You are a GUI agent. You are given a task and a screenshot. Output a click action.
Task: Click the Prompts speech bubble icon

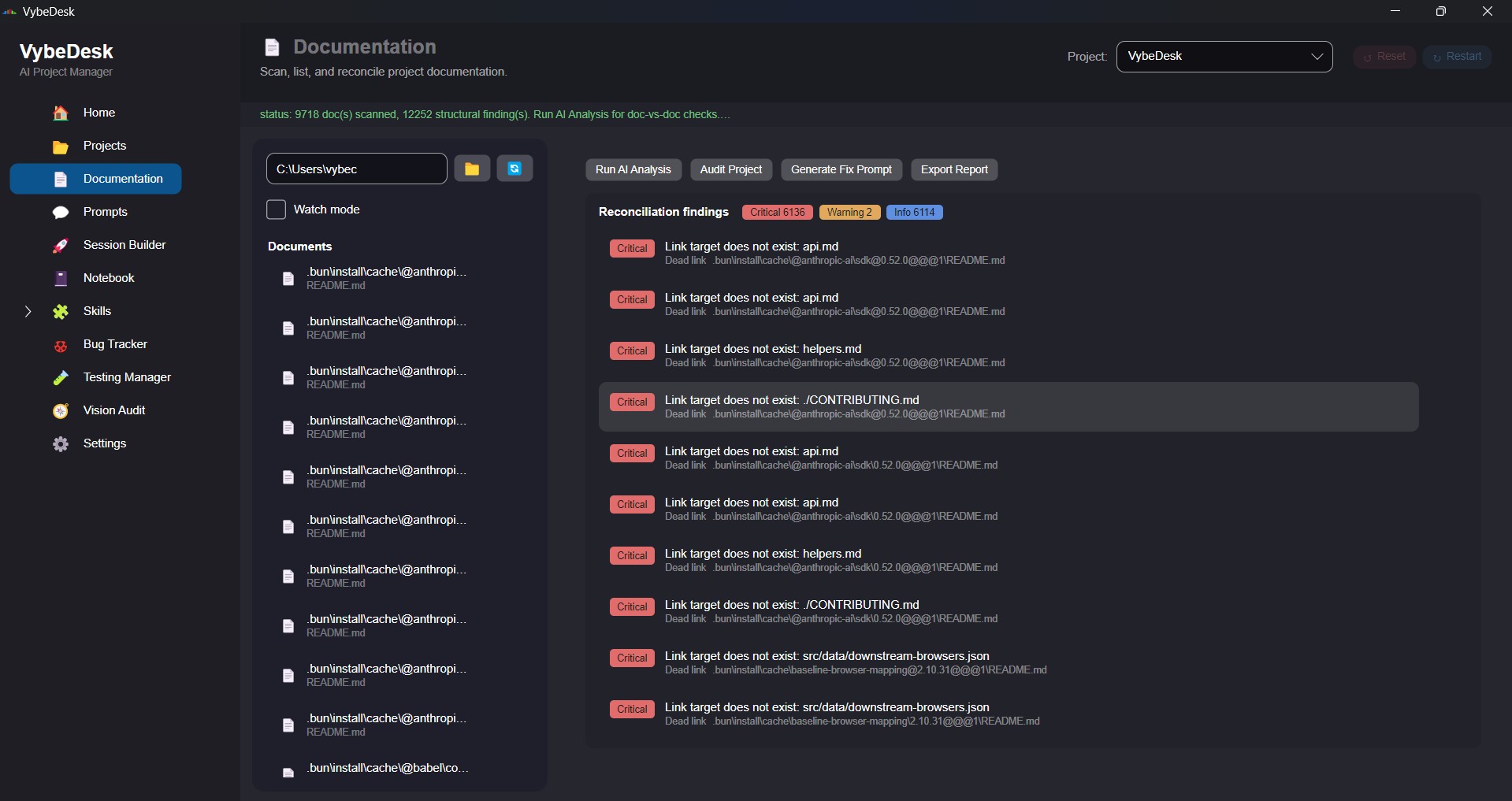(x=61, y=213)
